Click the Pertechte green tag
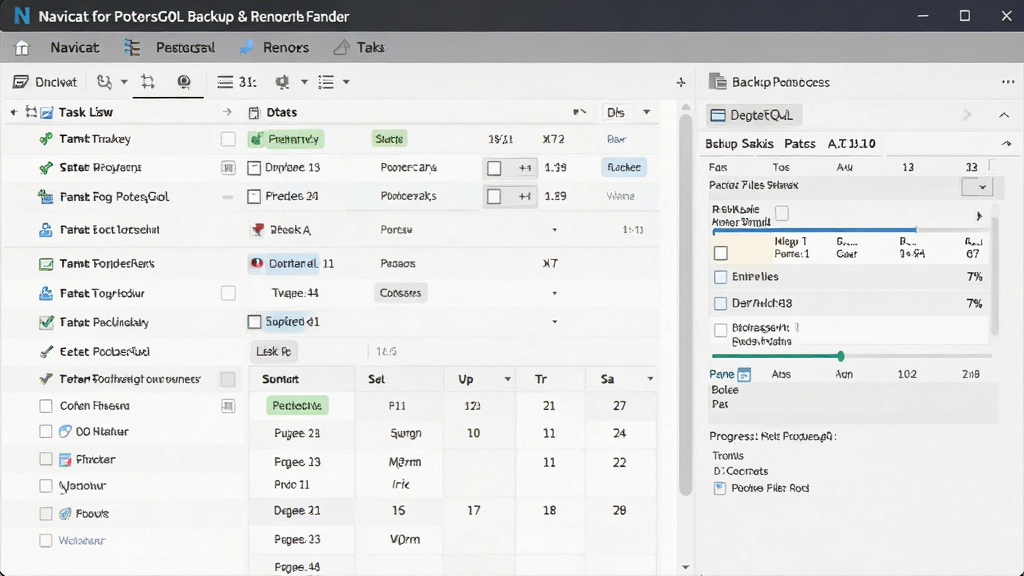Image resolution: width=1024 pixels, height=576 pixels. 297,406
